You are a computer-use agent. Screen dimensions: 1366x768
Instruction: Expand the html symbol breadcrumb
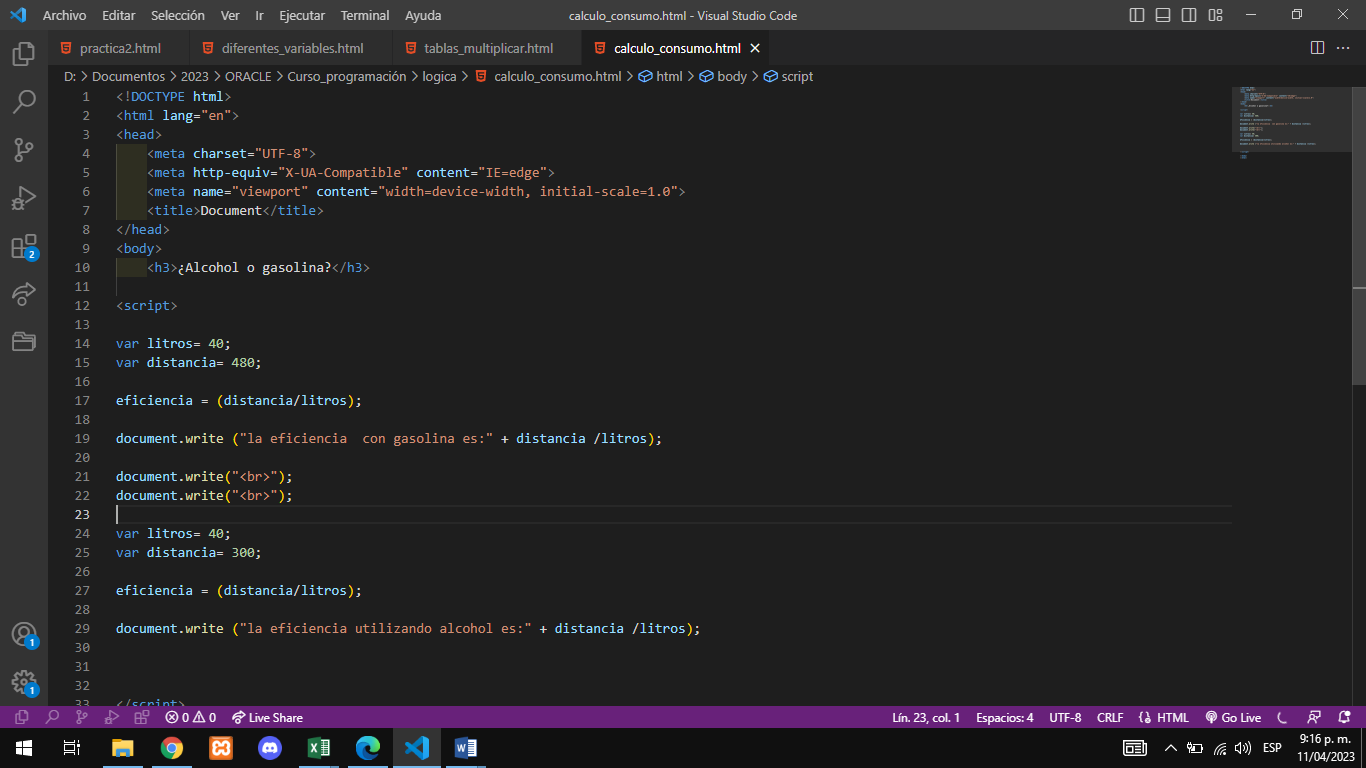660,76
